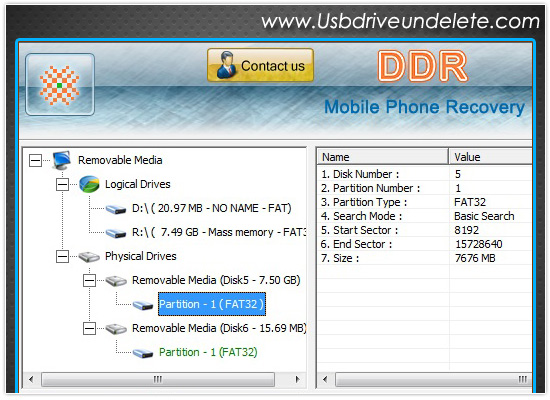Click drive icon next to D:\ entry
The image size is (550, 400).
click(116, 209)
